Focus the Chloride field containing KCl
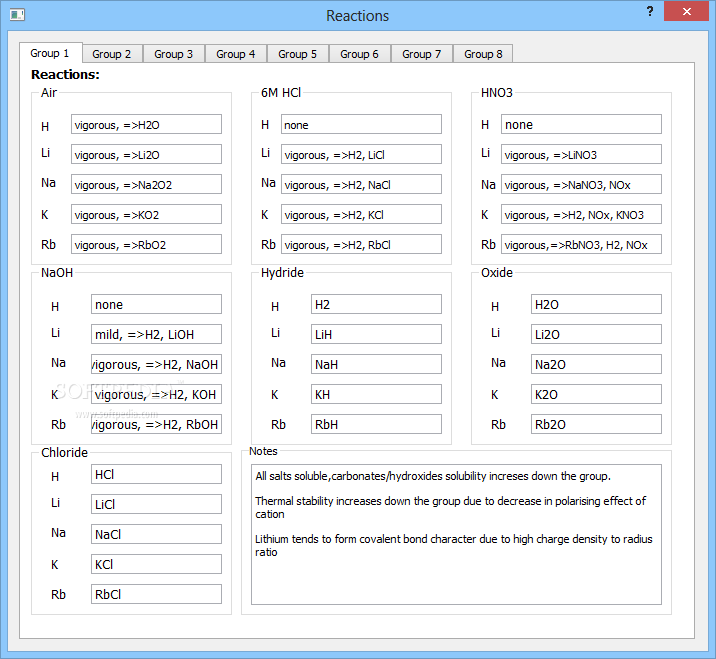Image resolution: width=716 pixels, height=659 pixels. [156, 564]
